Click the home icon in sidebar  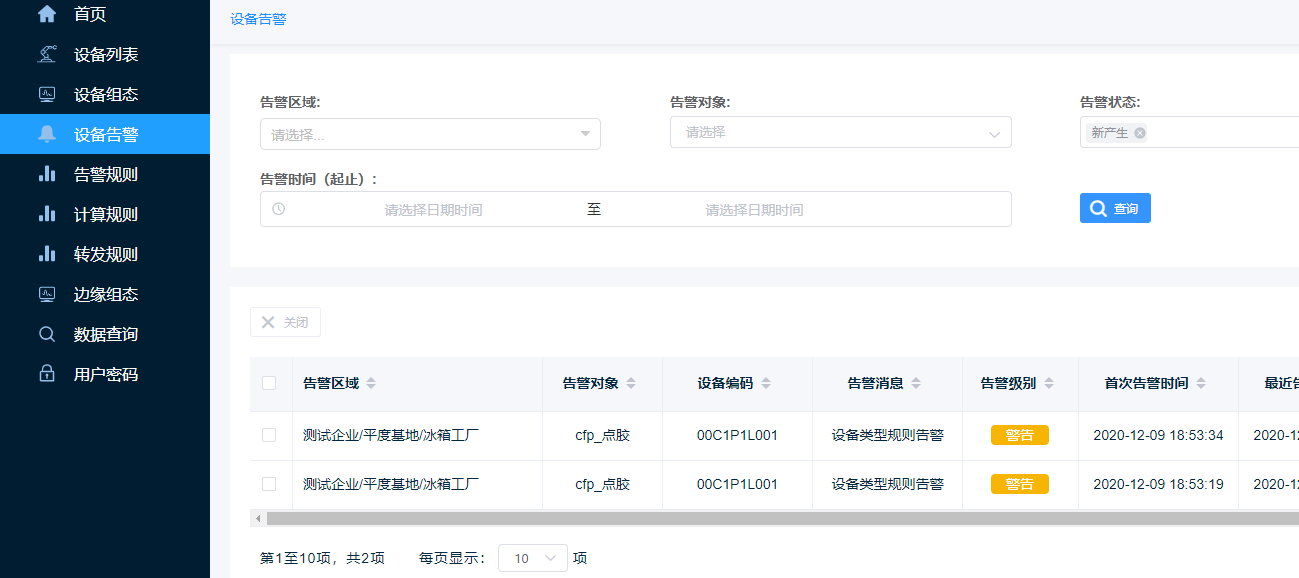(47, 14)
